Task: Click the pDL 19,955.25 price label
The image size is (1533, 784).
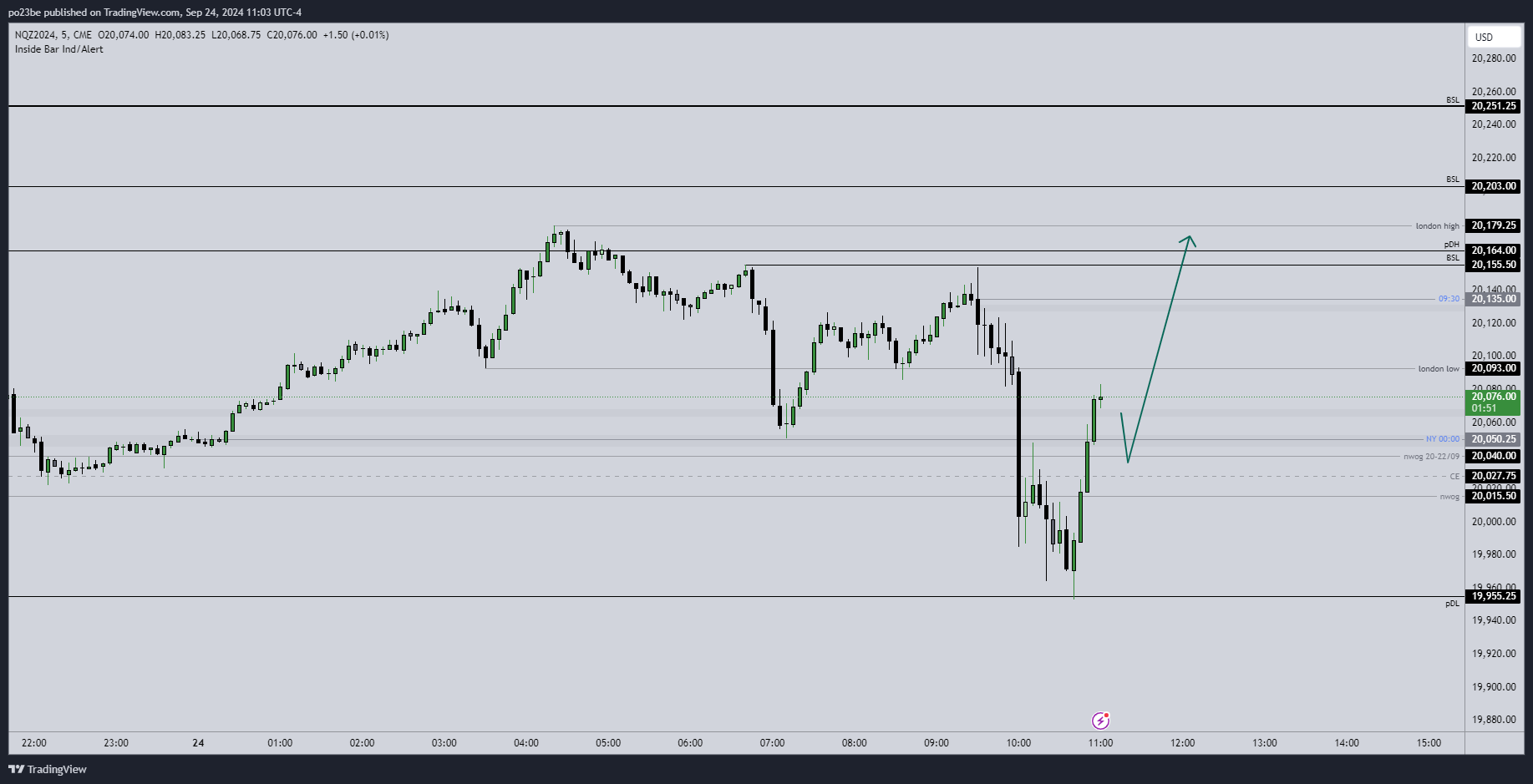Action: click(x=1493, y=596)
